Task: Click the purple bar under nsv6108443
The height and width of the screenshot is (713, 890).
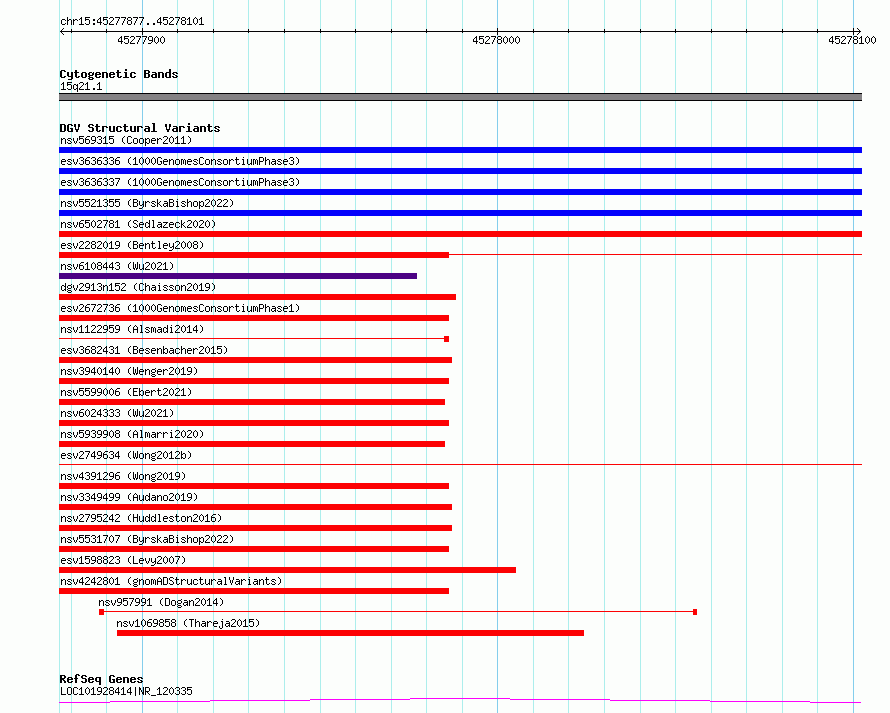Action: 238,276
